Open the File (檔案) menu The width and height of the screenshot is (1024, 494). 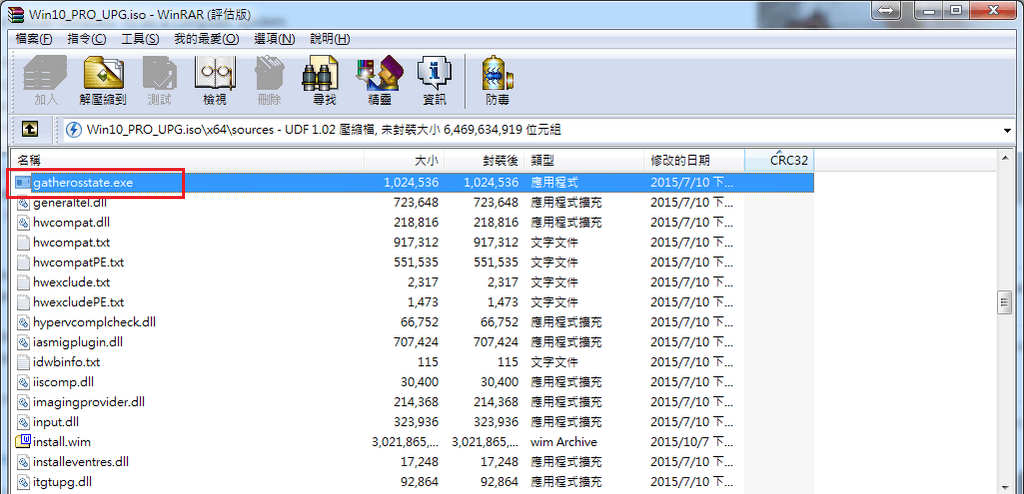point(34,39)
